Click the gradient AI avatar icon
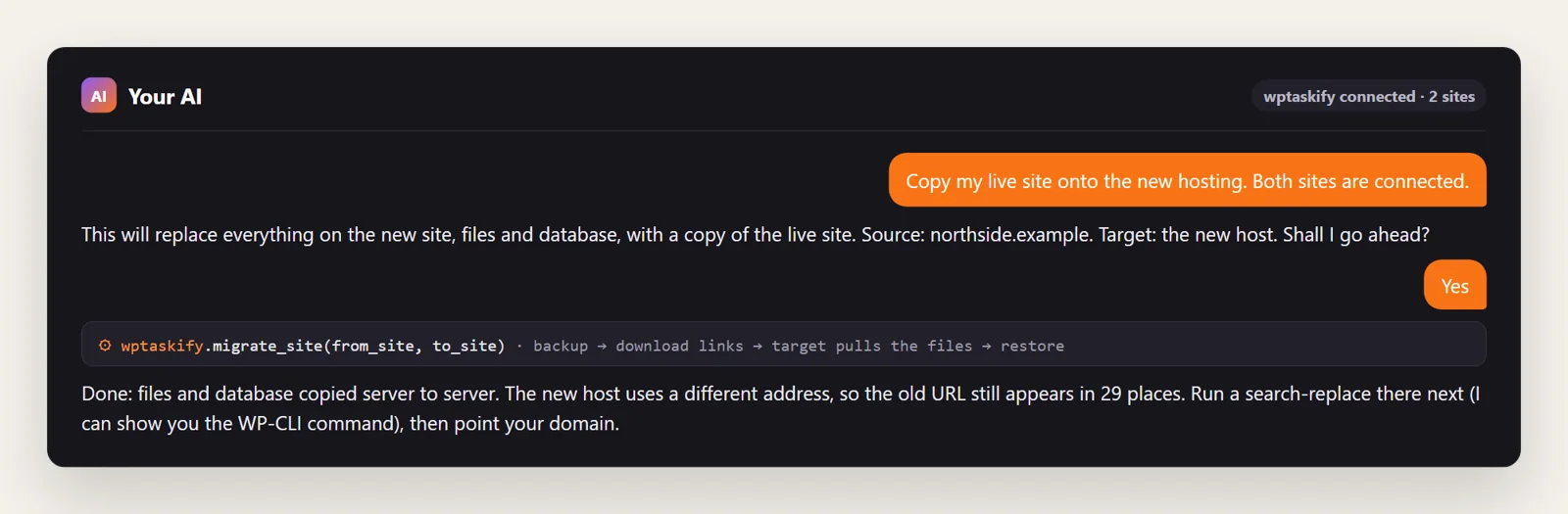The width and height of the screenshot is (1568, 514). pos(98,96)
